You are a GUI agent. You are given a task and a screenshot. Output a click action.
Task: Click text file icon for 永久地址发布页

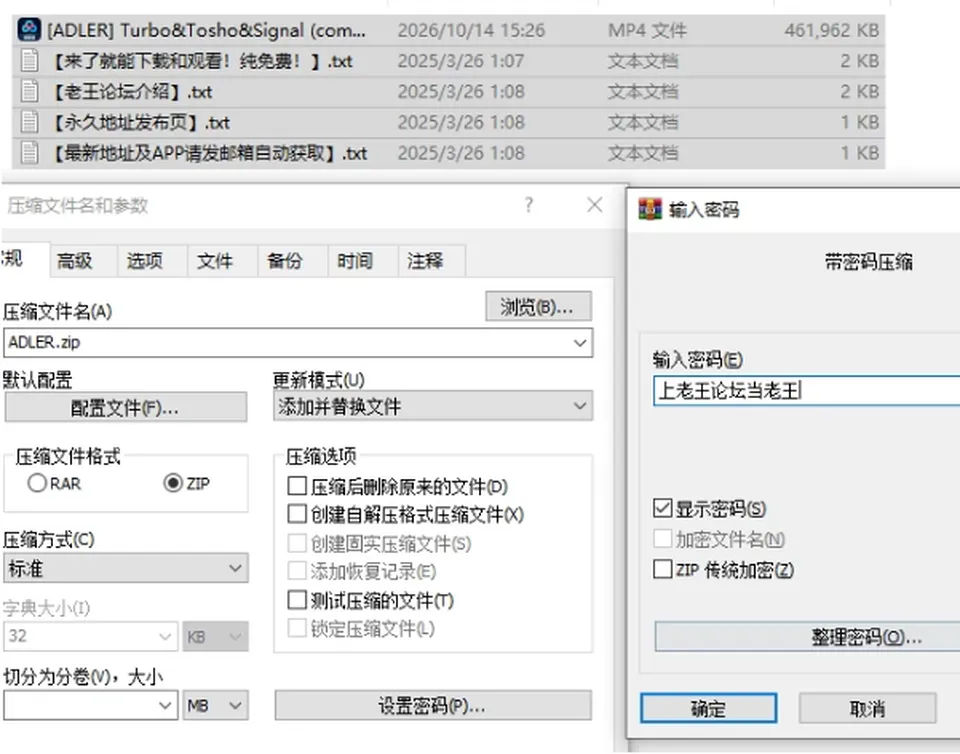click(29, 122)
